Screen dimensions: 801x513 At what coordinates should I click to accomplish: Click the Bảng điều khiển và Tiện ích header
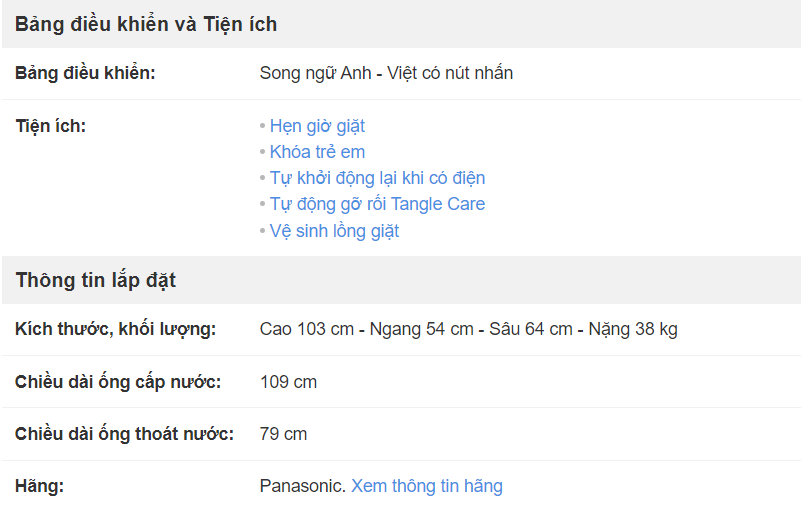146,24
